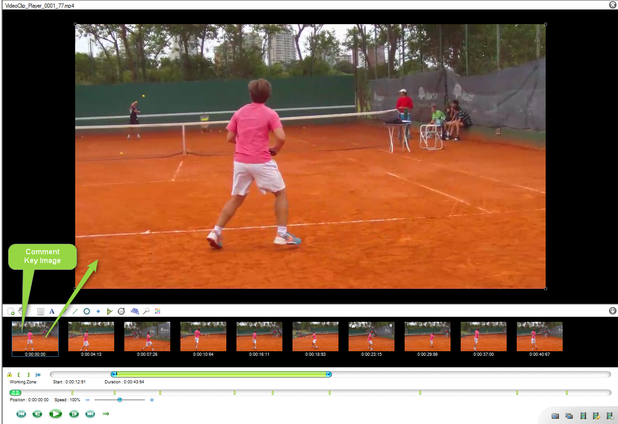Toggle the loop playback mode arrow
Screen dimensions: 618x424
pyautogui.click(x=105, y=413)
